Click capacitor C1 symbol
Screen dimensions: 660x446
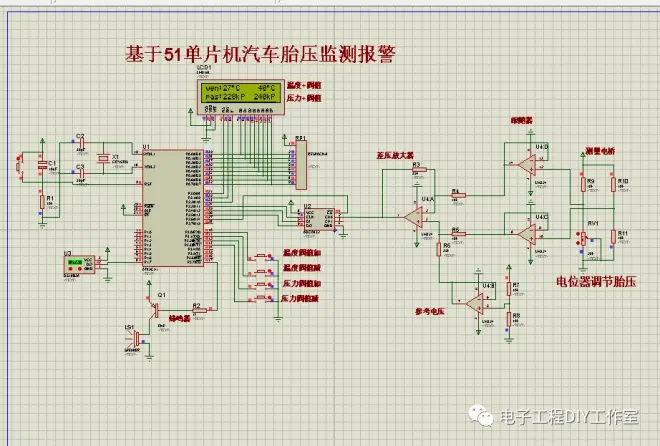tap(42, 165)
